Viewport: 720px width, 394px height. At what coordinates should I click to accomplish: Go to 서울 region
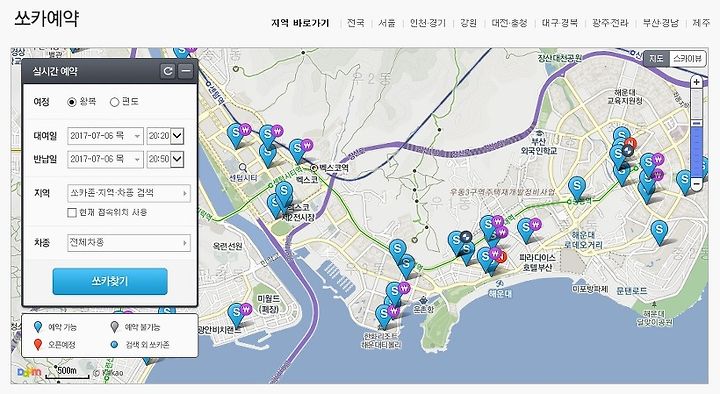click(x=387, y=23)
